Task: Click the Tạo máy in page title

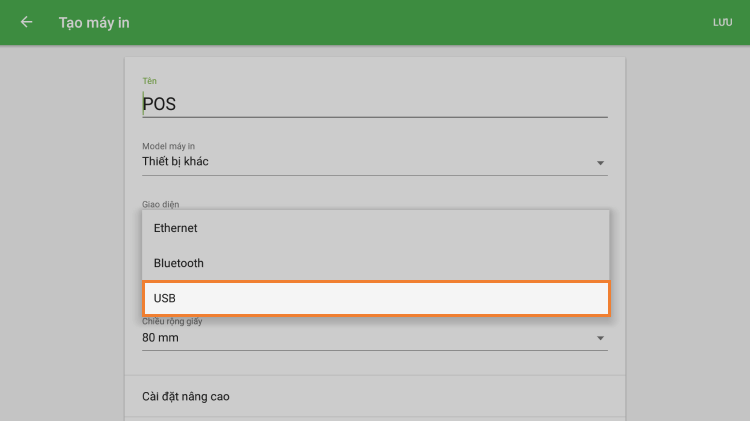Action: coord(94,22)
